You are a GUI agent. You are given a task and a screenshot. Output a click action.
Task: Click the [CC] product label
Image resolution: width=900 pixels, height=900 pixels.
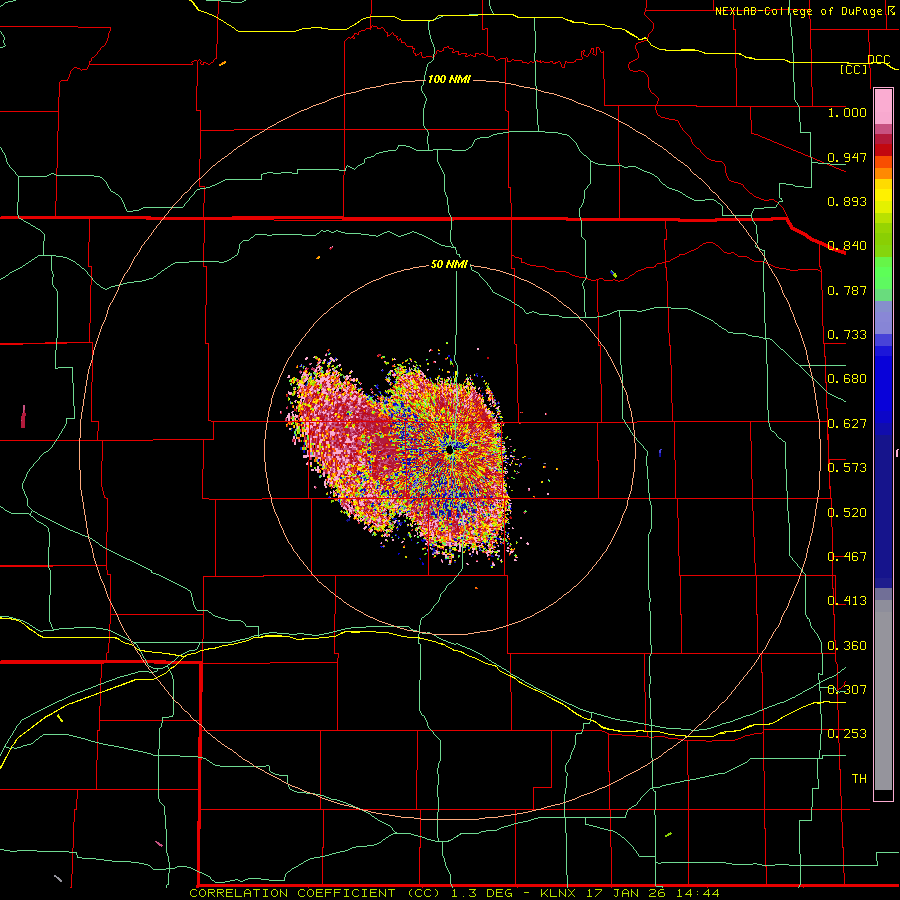pyautogui.click(x=854, y=69)
